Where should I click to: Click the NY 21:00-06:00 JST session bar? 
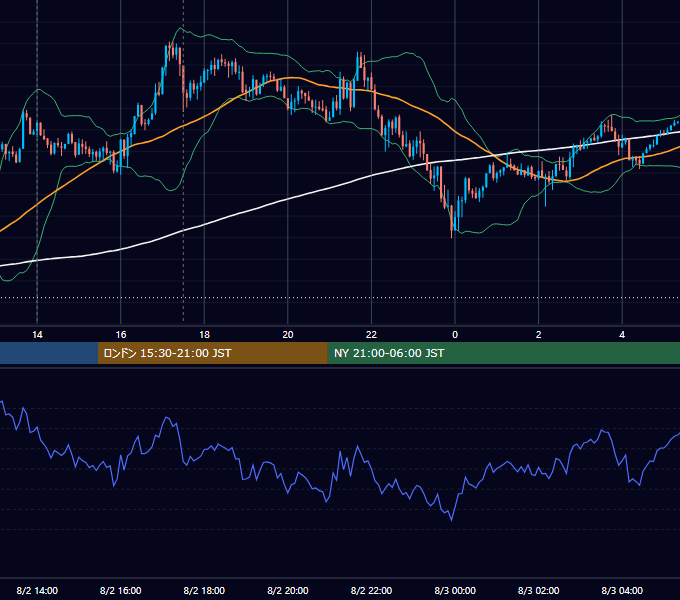(503, 353)
